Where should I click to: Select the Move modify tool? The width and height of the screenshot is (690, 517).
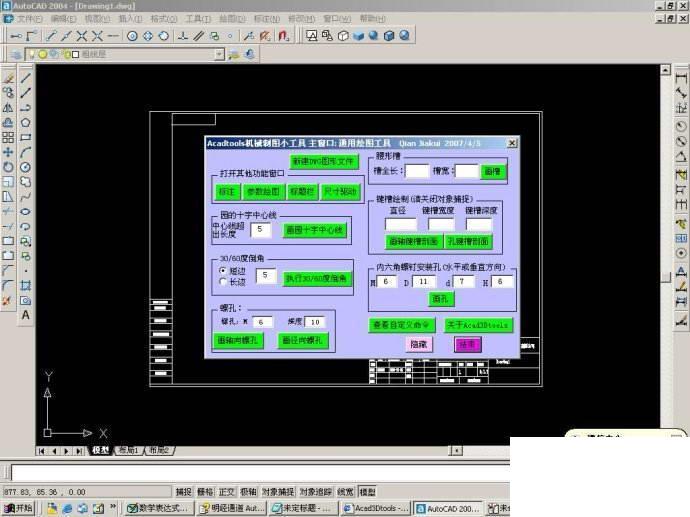tap(8, 152)
